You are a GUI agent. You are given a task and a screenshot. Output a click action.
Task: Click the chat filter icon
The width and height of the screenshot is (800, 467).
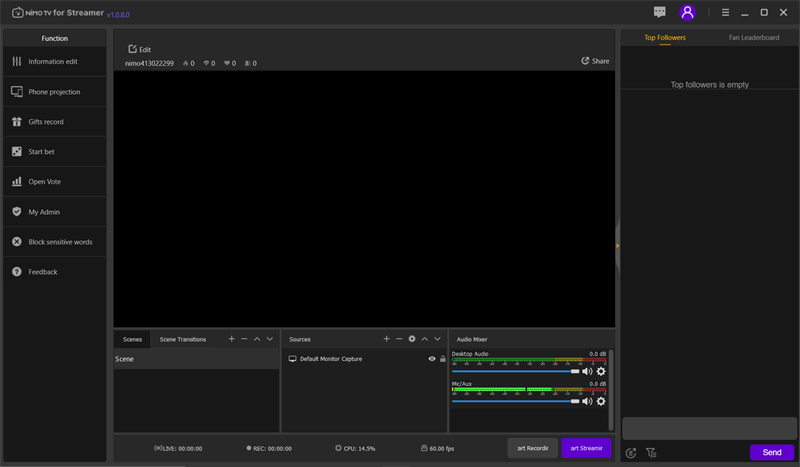point(651,453)
